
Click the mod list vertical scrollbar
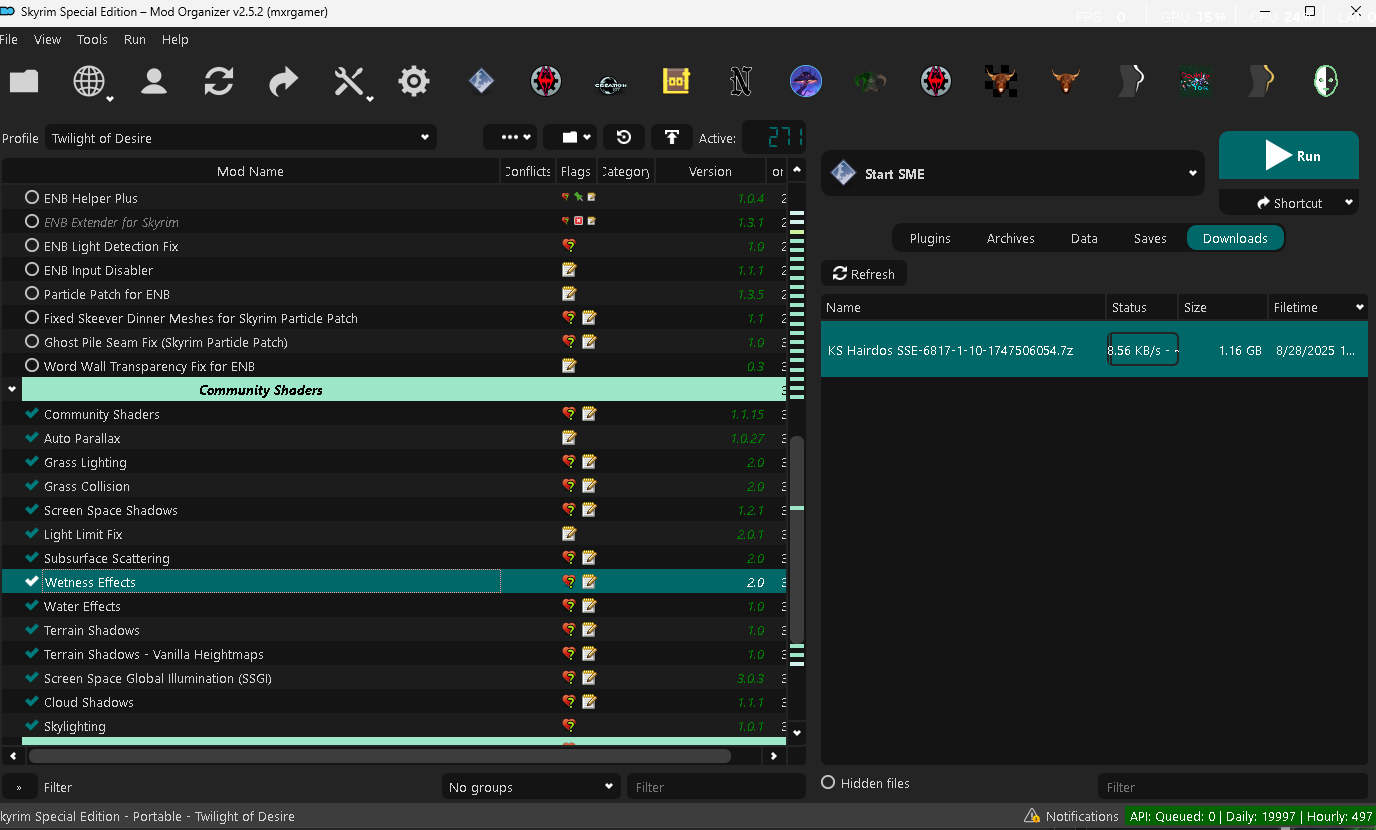(x=797, y=540)
